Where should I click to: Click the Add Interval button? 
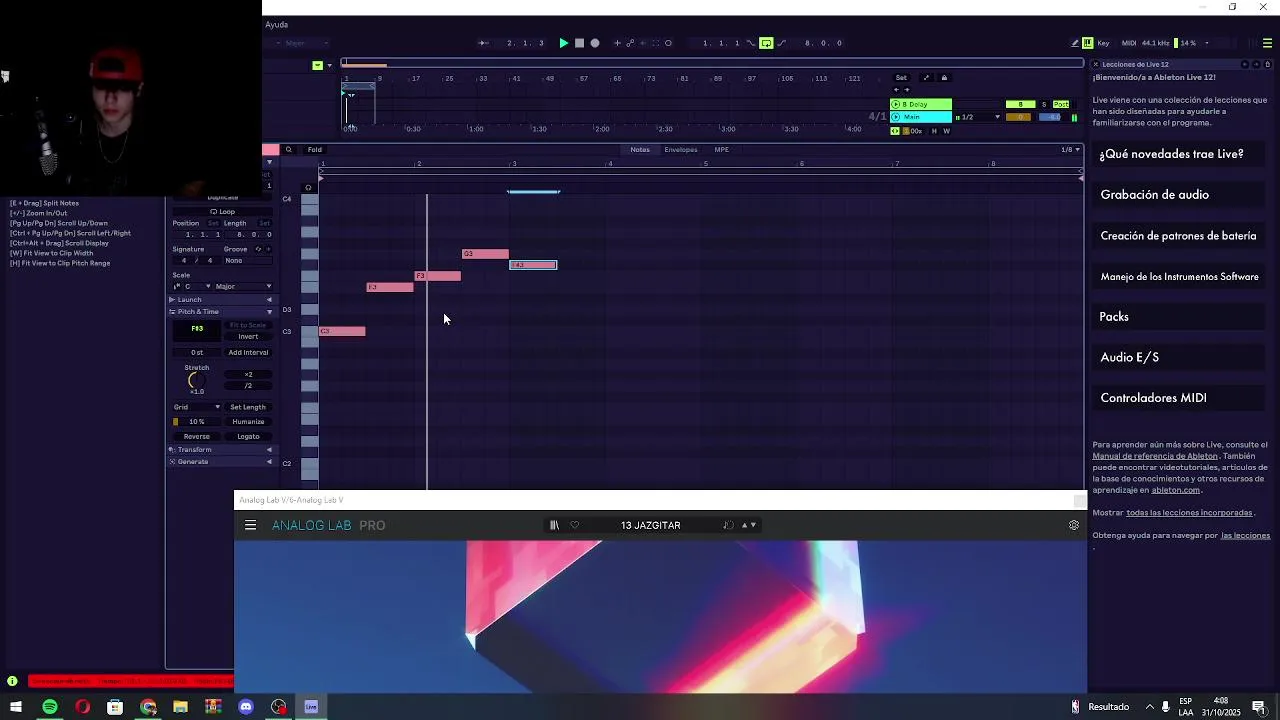248,352
